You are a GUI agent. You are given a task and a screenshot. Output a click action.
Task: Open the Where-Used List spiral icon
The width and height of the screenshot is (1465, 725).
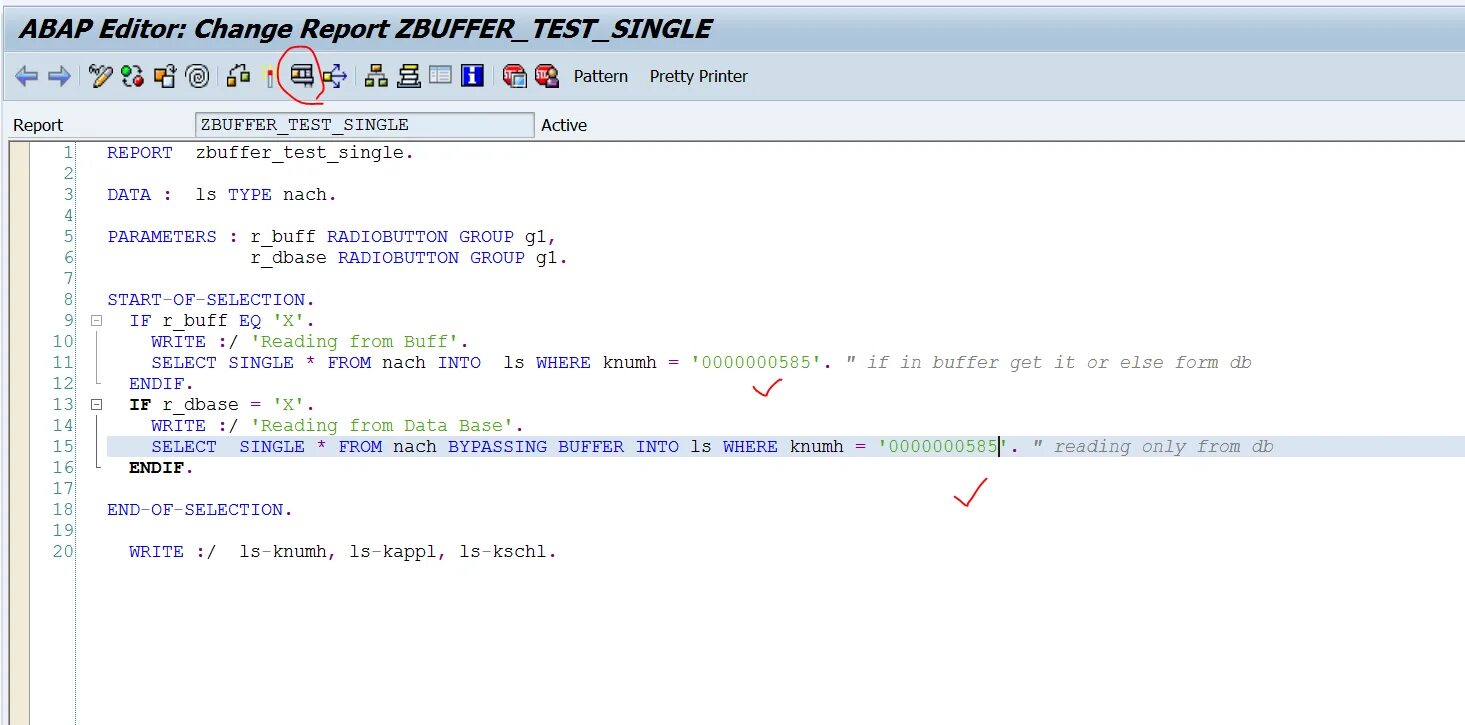click(x=196, y=76)
